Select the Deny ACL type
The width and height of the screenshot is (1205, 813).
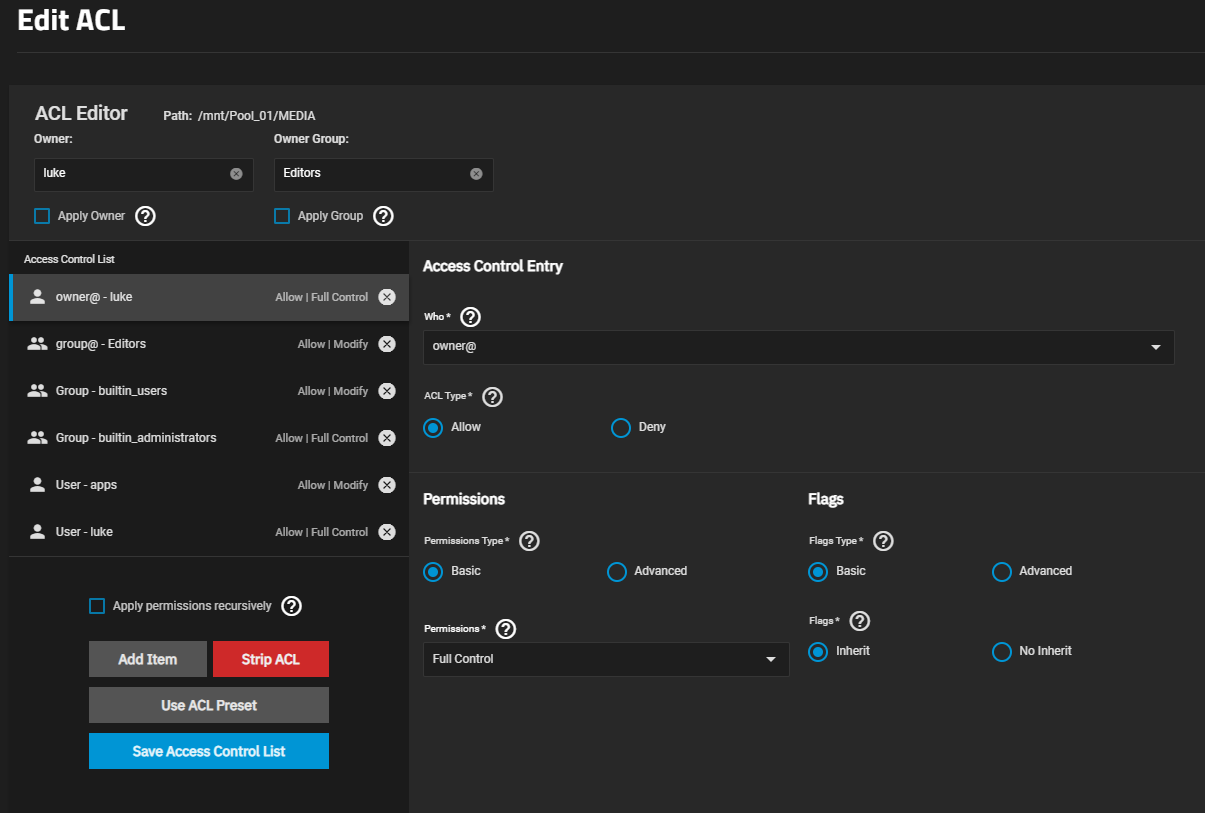click(x=620, y=428)
